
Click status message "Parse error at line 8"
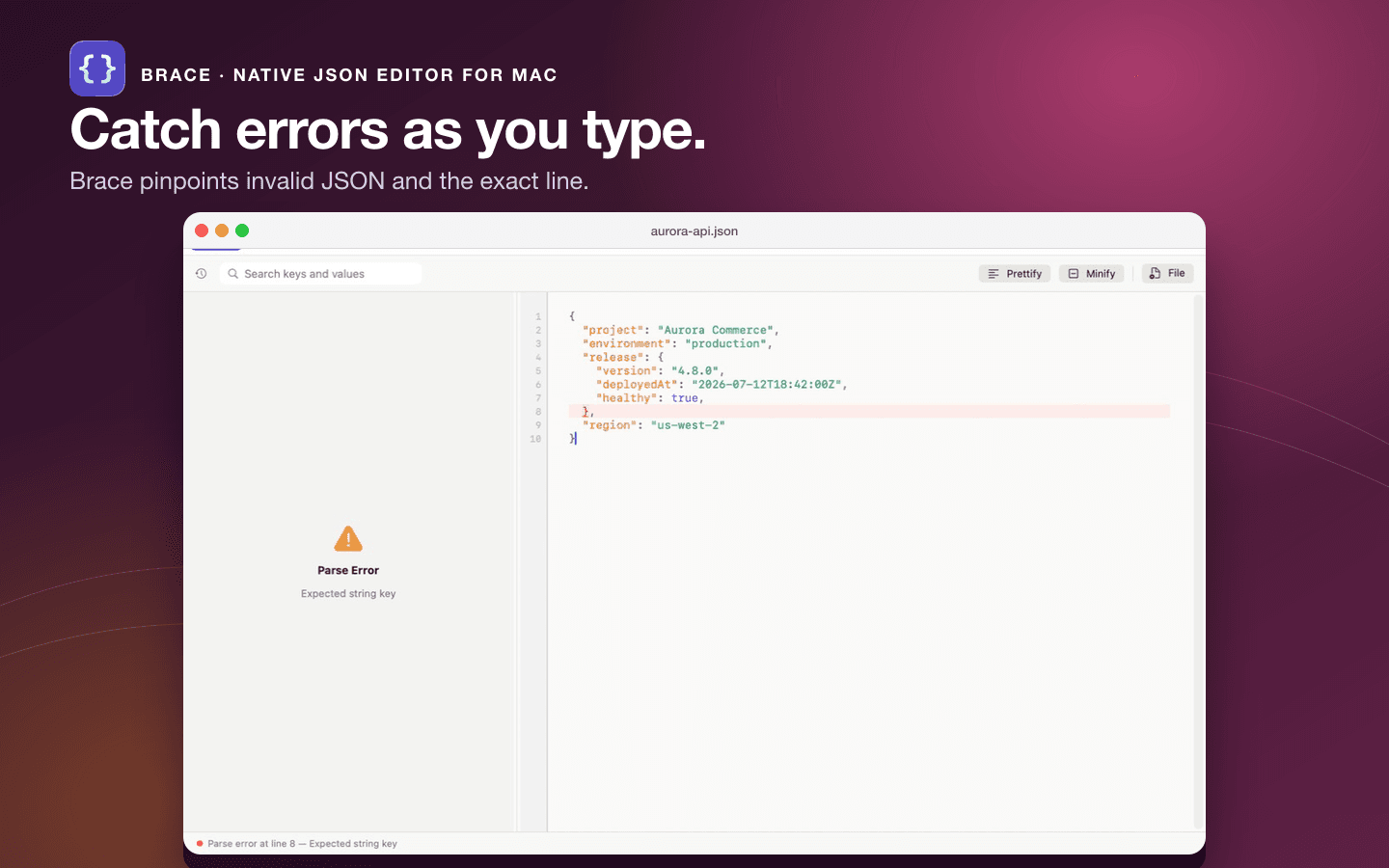(x=302, y=844)
